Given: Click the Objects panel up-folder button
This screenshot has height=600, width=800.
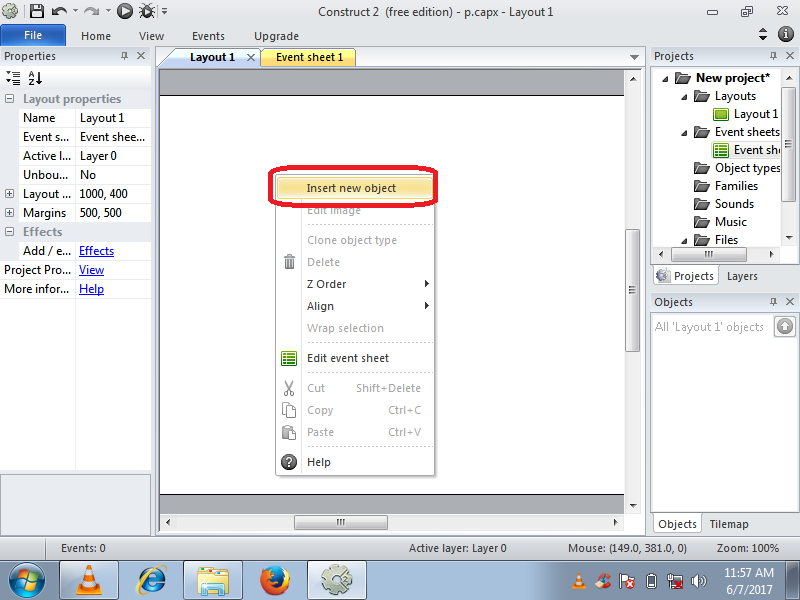Looking at the screenshot, I should point(785,326).
